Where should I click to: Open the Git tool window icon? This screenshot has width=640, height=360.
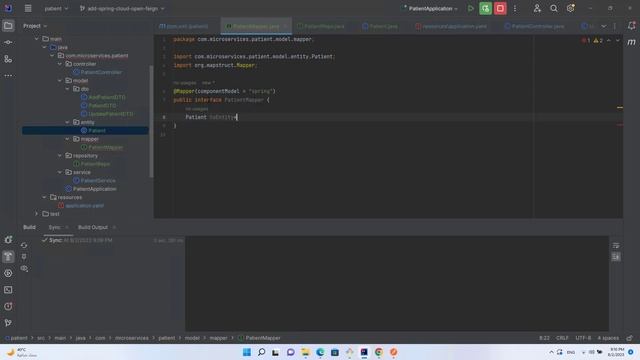coord(8,323)
